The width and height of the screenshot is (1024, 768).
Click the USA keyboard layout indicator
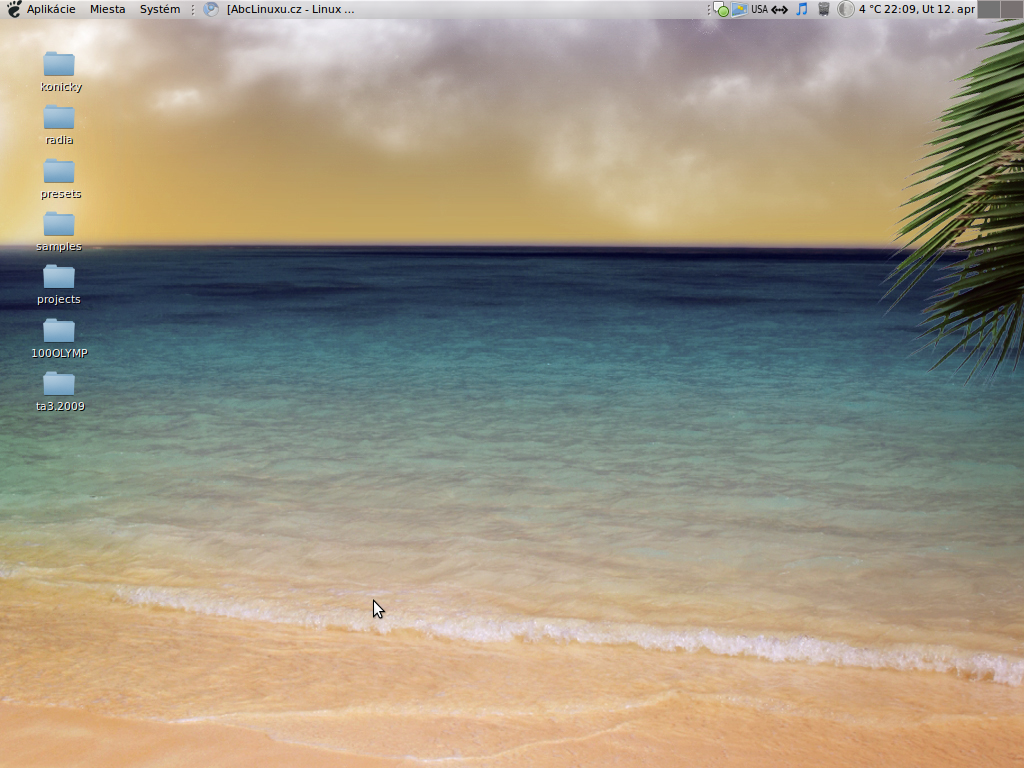coord(759,9)
